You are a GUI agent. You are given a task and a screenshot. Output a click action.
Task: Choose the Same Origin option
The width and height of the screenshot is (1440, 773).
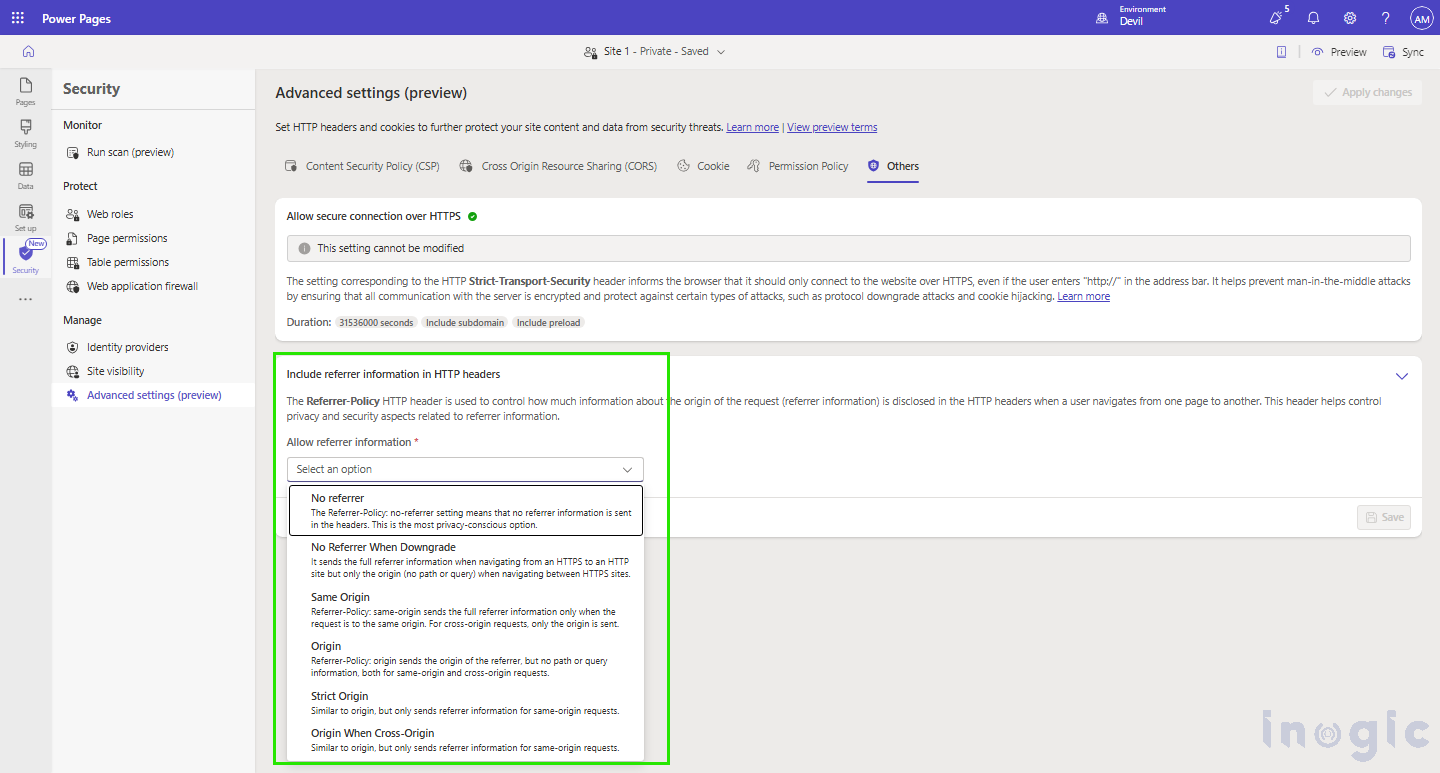pos(466,610)
